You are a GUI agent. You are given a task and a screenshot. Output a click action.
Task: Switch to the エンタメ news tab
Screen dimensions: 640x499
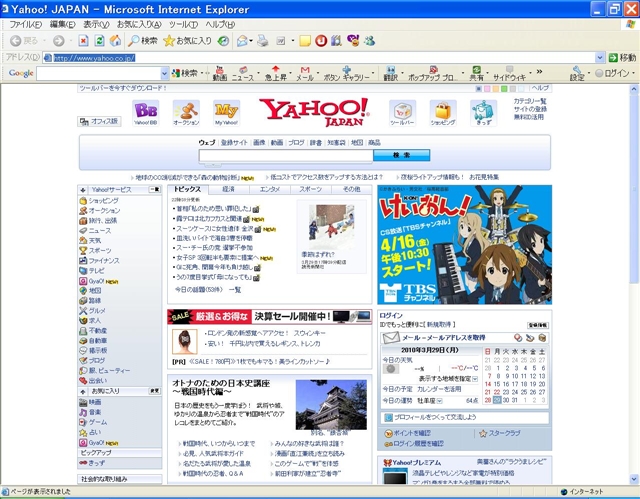(x=270, y=189)
